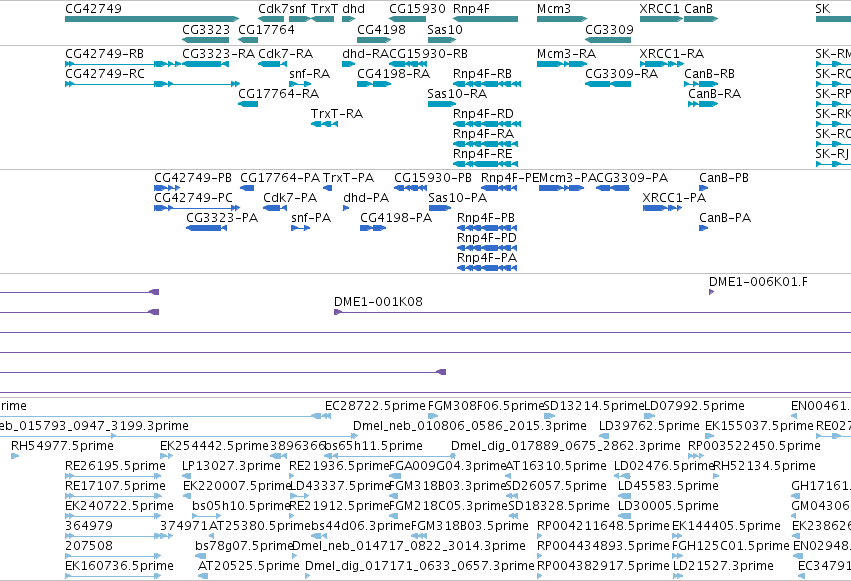
Task: Open the XRCC1-RA transcript
Action: 662,64
